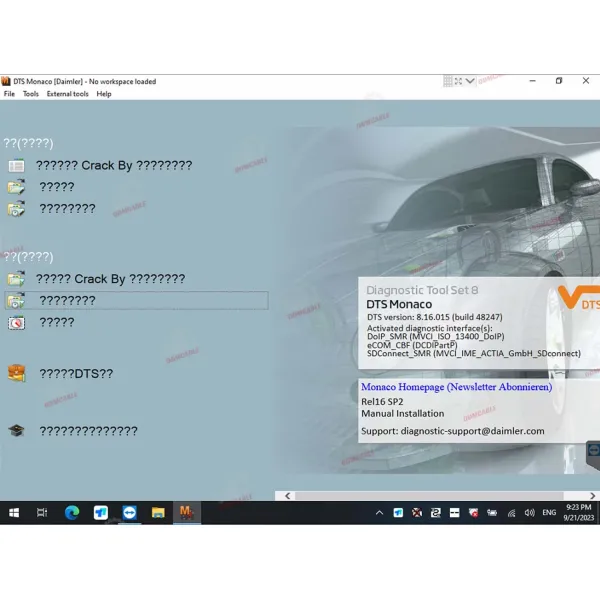Click the folder icon beside '????? Crack By'
This screenshot has width=600, height=600.
[x=16, y=279]
